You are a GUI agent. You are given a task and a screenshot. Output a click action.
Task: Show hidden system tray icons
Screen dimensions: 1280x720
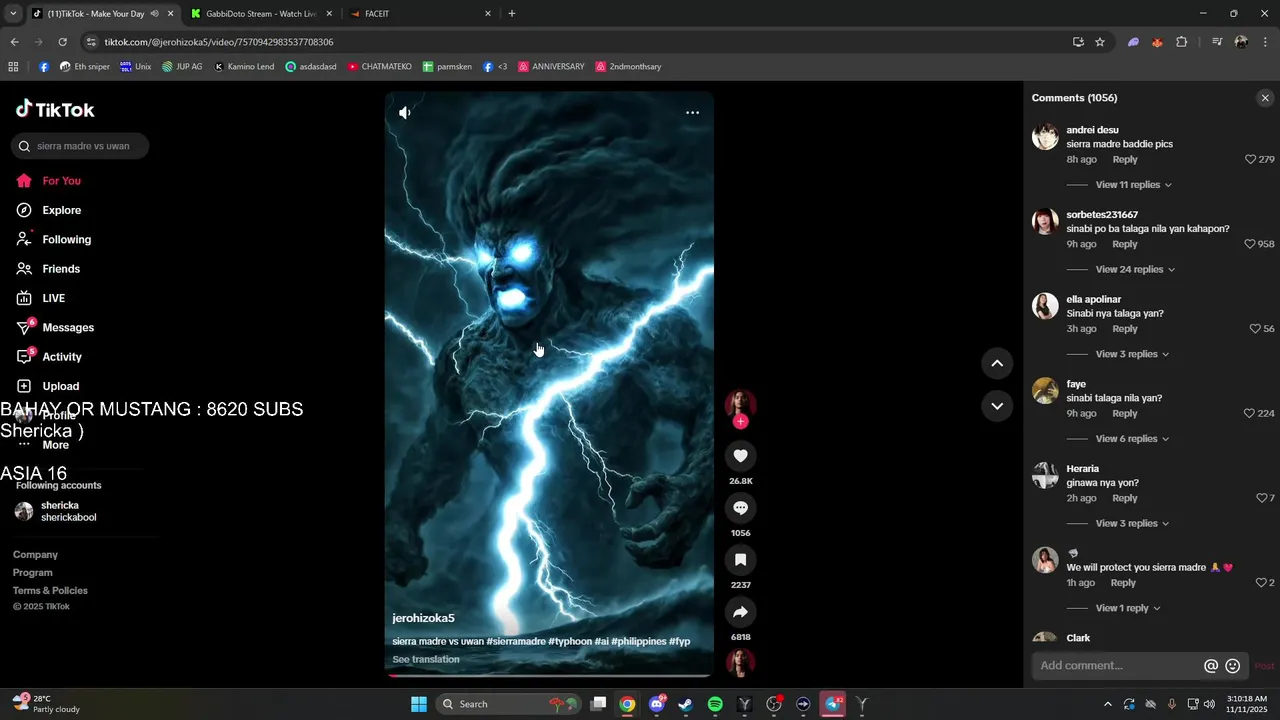pos(1107,704)
